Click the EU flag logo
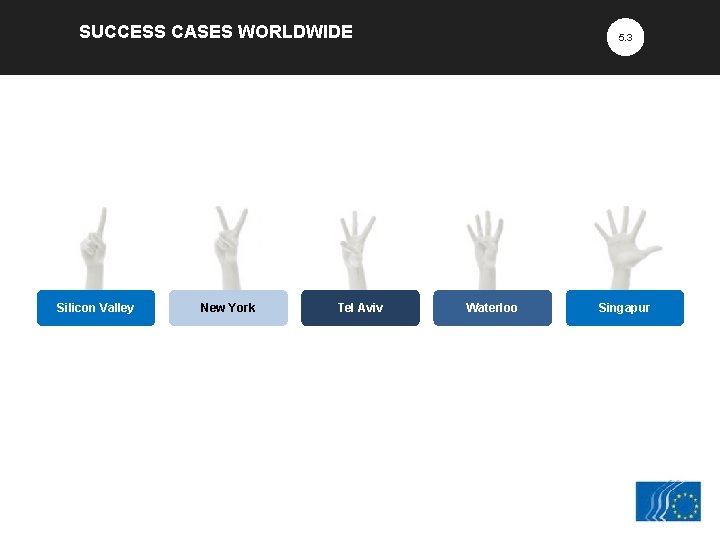 668,501
